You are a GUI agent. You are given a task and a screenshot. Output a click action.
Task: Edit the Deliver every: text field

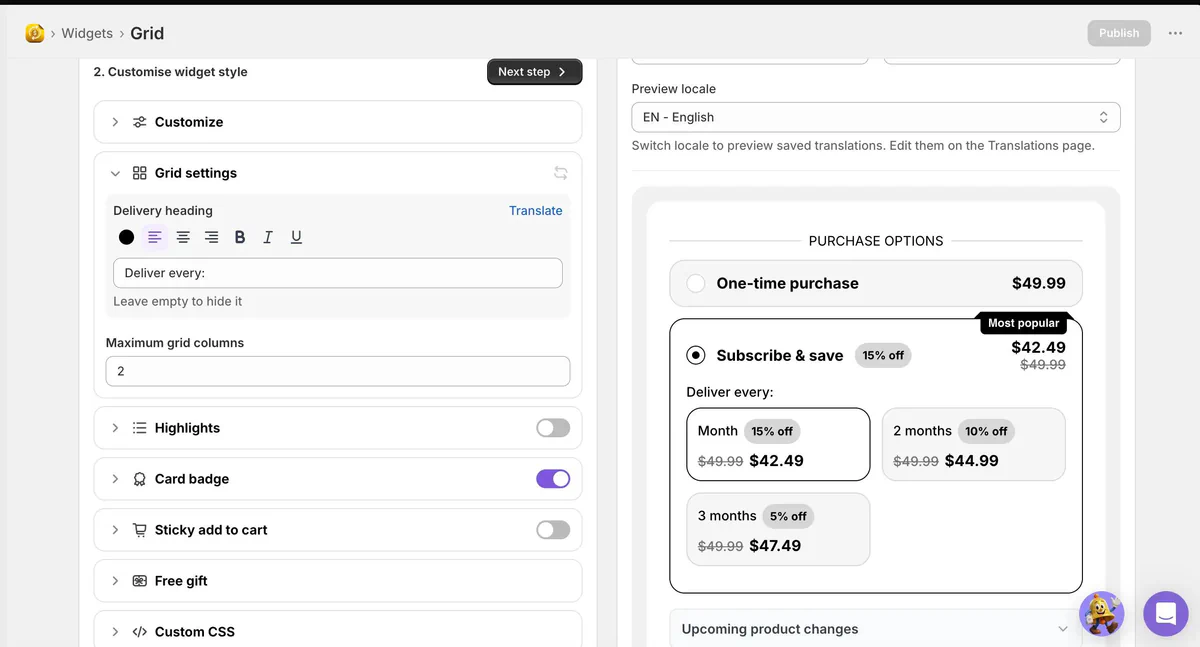coord(338,273)
